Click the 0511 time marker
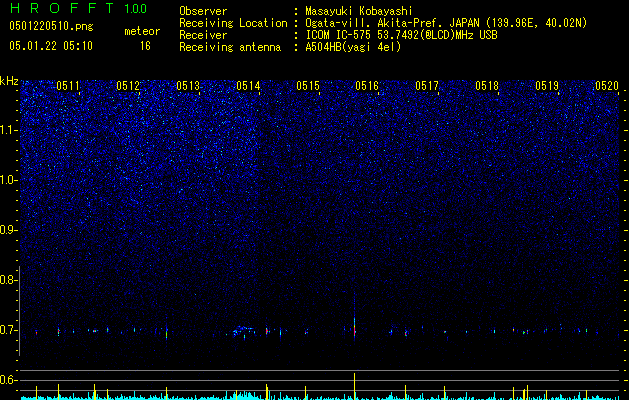This screenshot has width=629, height=400. tap(68, 86)
